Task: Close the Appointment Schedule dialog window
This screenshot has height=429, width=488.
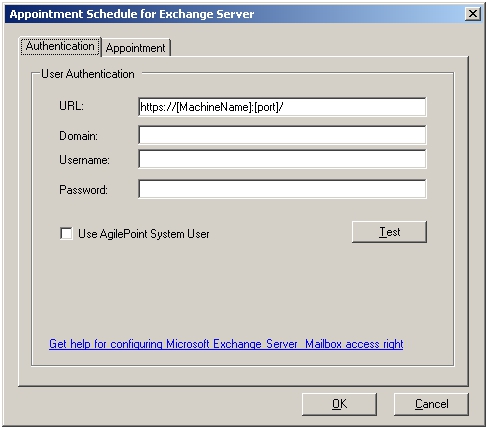Action: coord(473,14)
